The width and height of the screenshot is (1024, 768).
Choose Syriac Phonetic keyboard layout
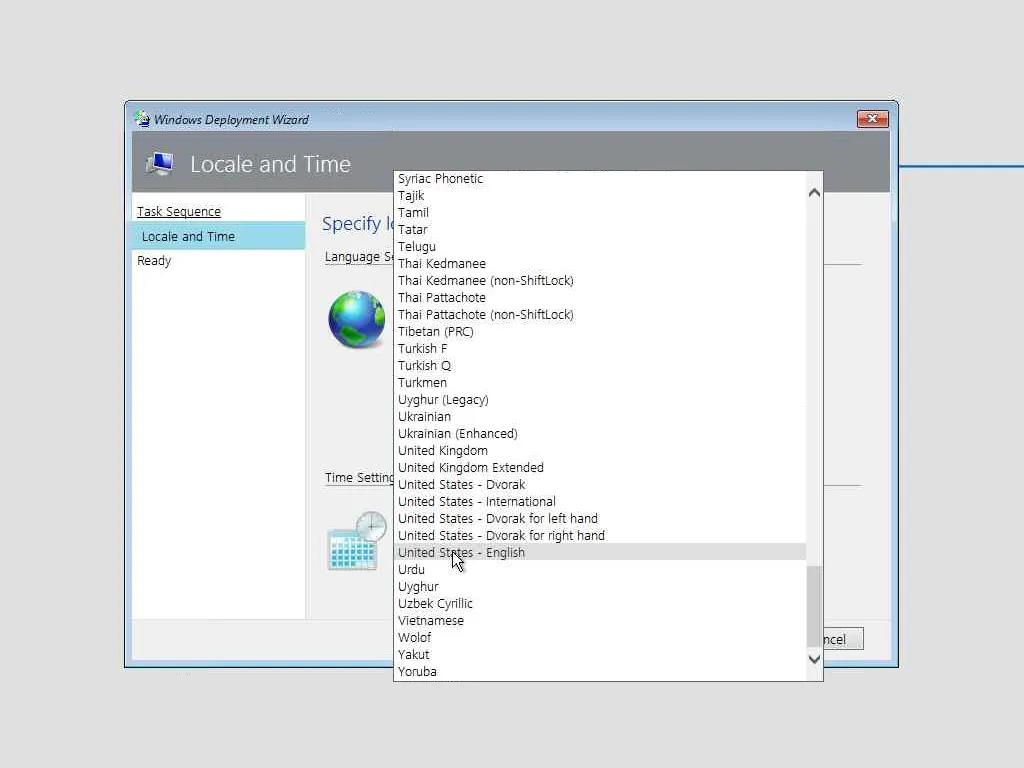(x=600, y=179)
